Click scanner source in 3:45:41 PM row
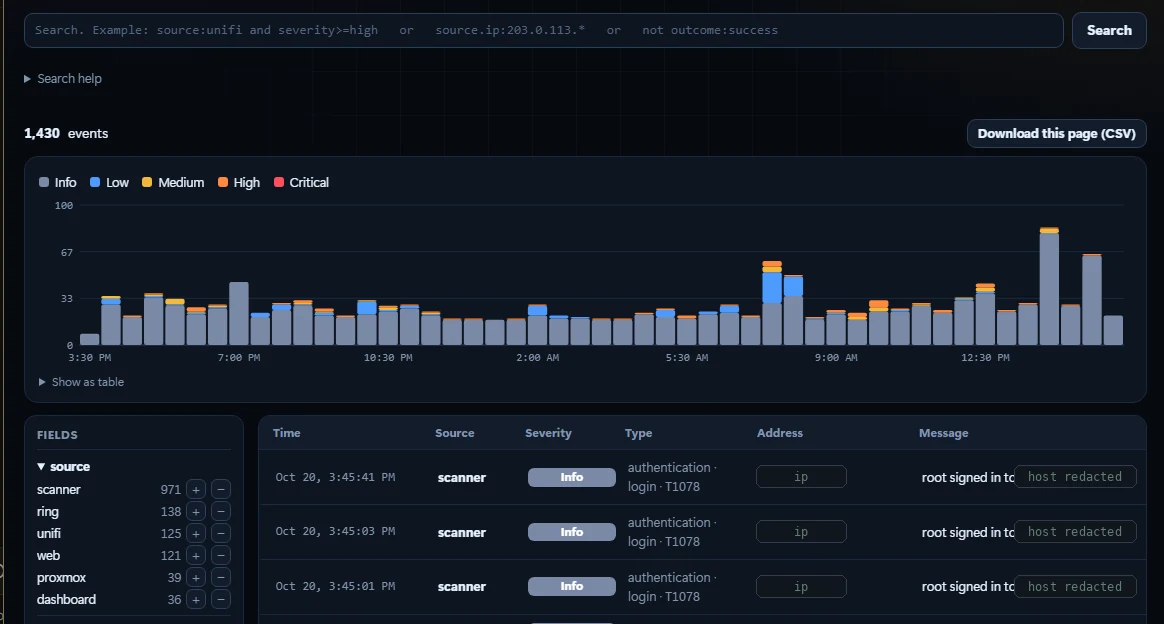Viewport: 1164px width, 624px height. (x=462, y=478)
